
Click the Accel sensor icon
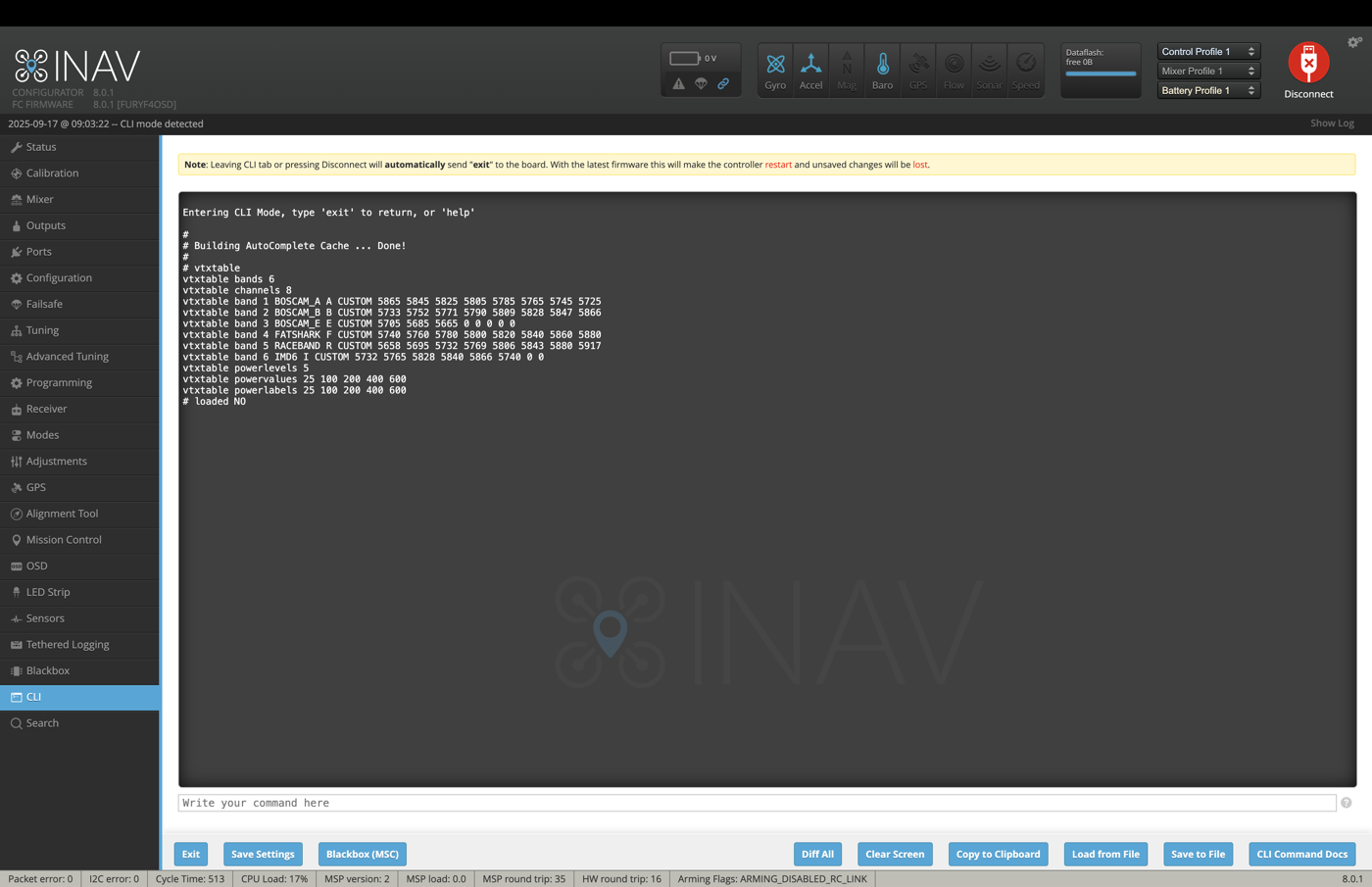point(810,71)
